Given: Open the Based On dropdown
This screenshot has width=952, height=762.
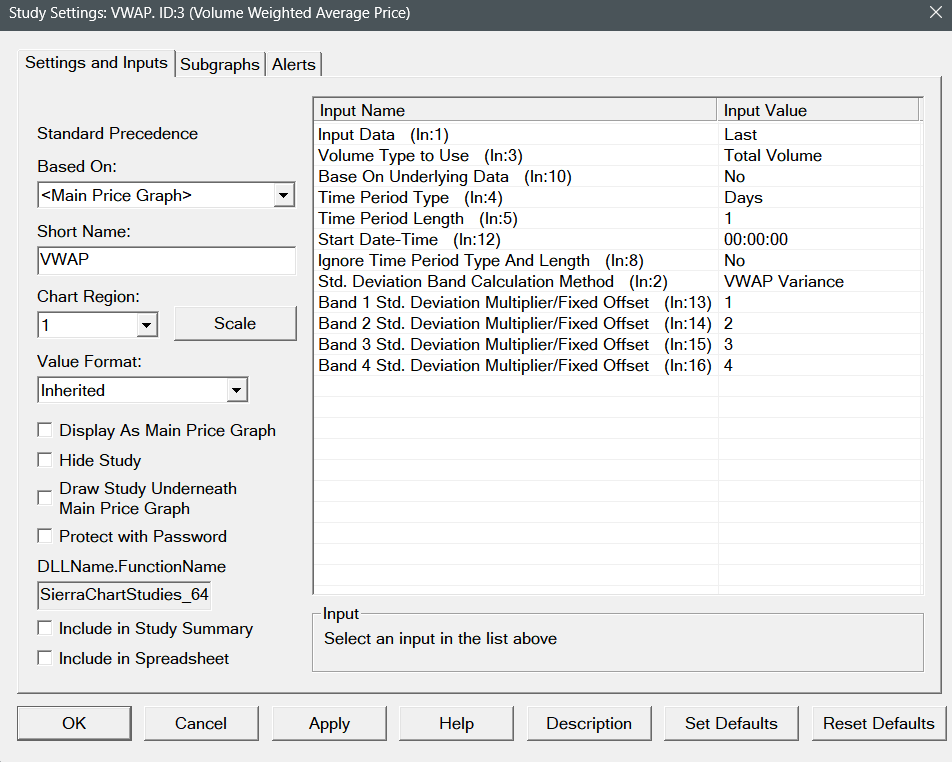Looking at the screenshot, I should point(284,196).
